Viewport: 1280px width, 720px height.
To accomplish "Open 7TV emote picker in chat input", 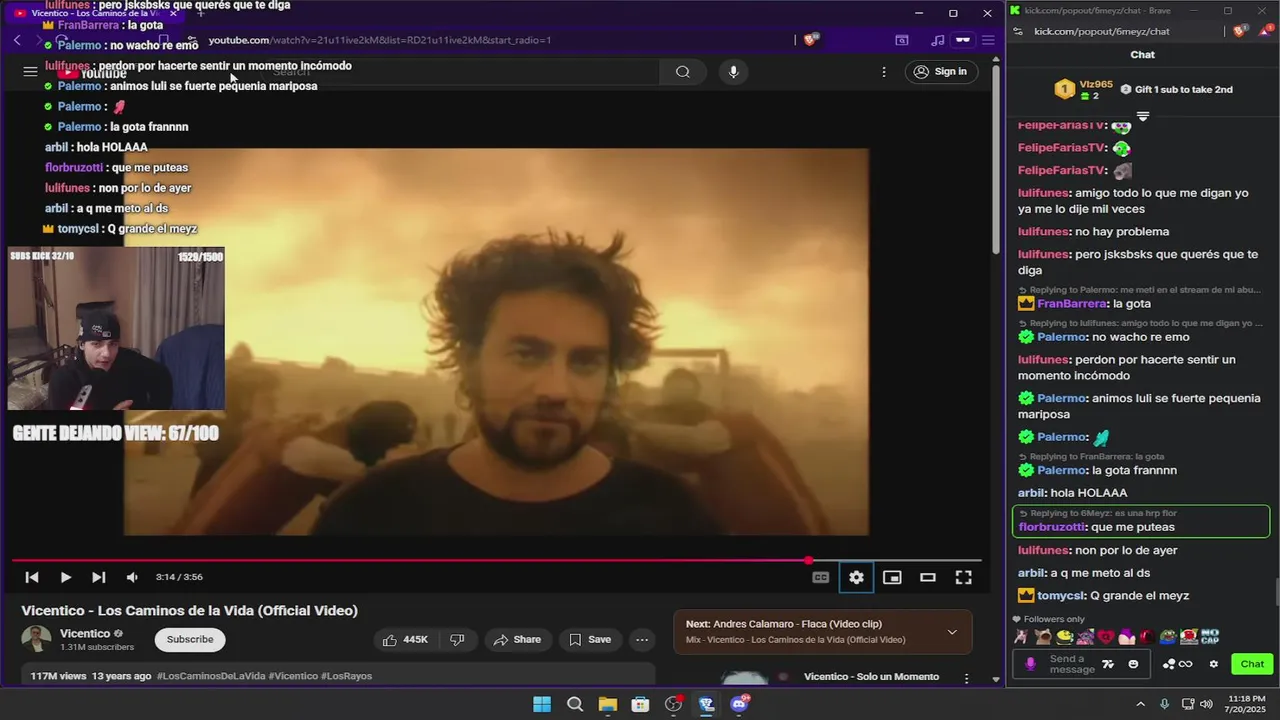I will [1109, 664].
